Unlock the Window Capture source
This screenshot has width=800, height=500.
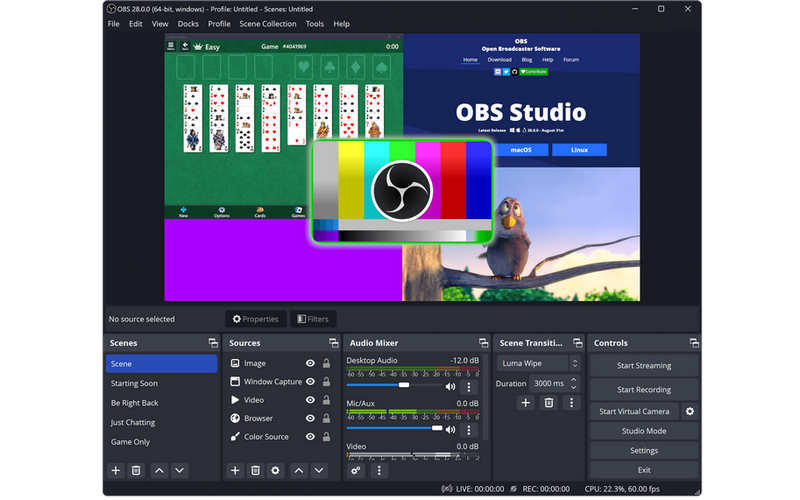click(326, 382)
